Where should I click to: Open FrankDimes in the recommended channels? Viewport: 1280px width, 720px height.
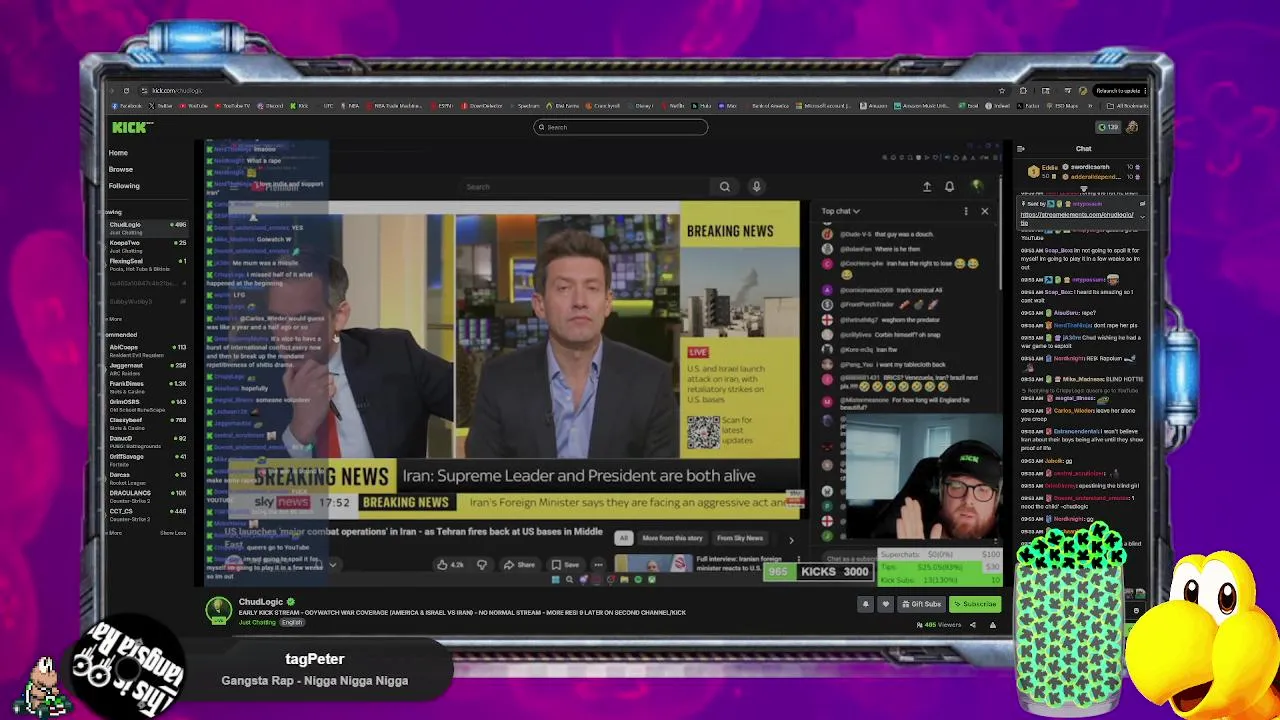click(147, 386)
